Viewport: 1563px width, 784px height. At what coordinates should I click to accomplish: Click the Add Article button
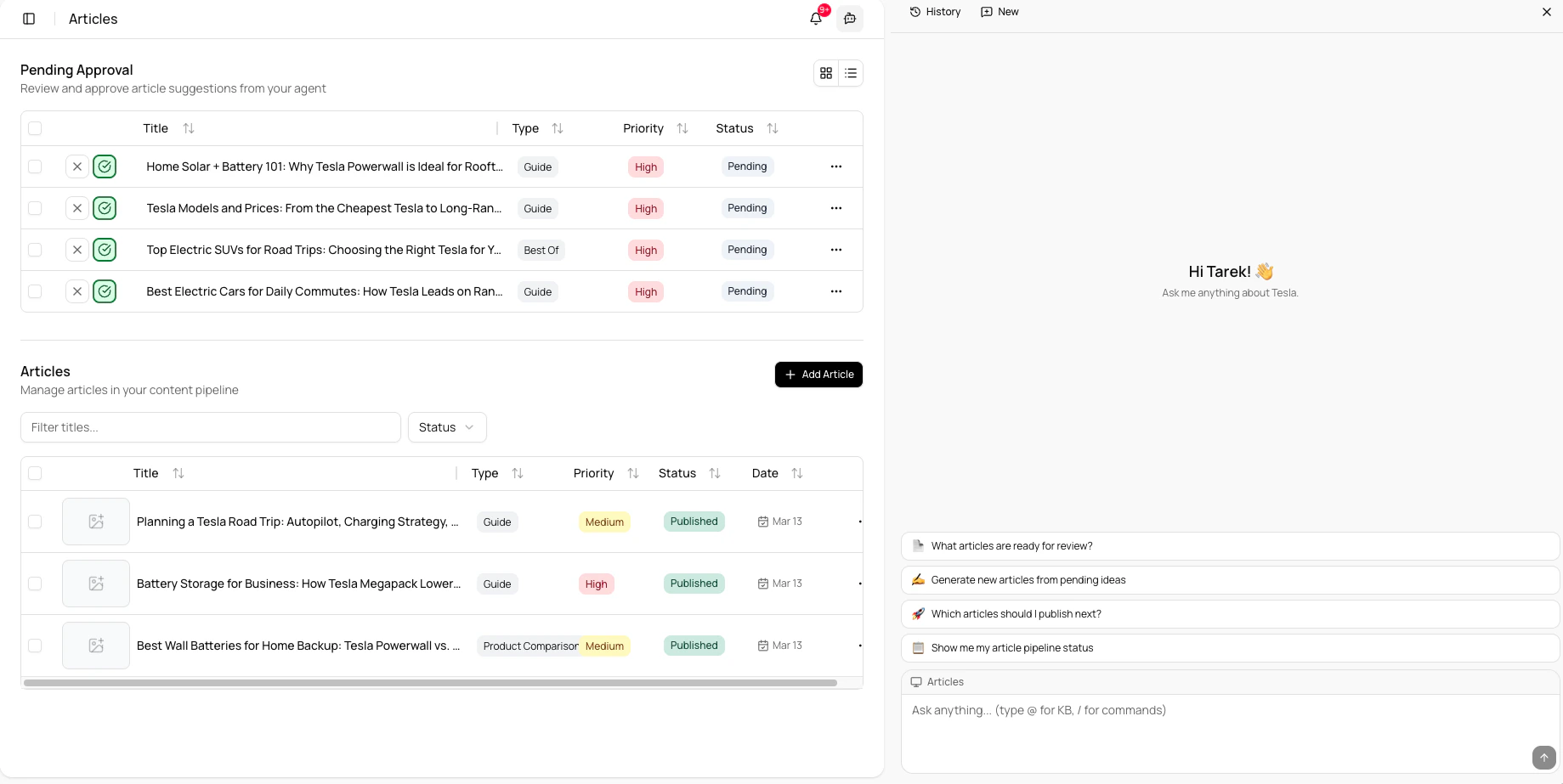tap(818, 375)
